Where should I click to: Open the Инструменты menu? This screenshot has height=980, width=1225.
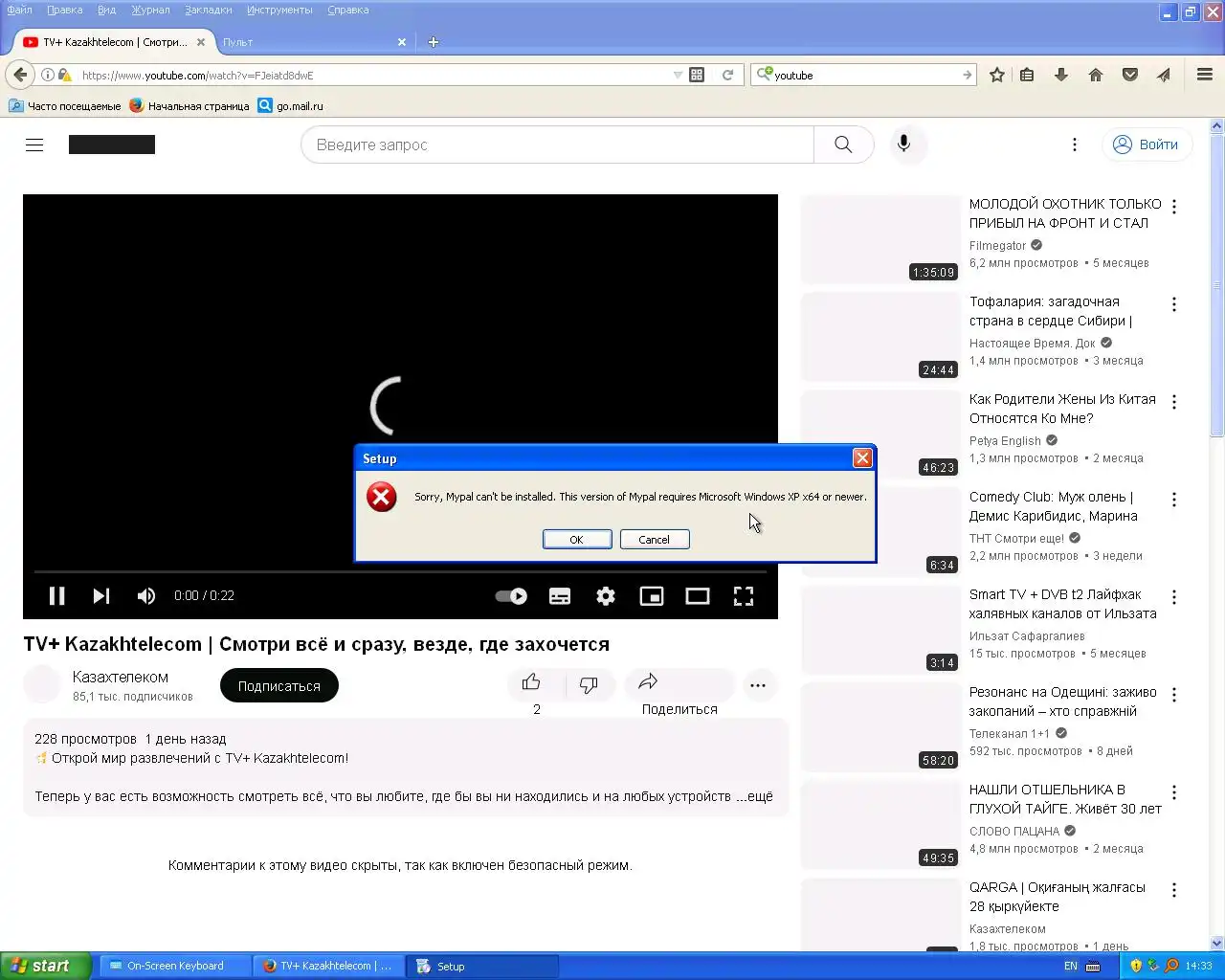click(x=279, y=10)
